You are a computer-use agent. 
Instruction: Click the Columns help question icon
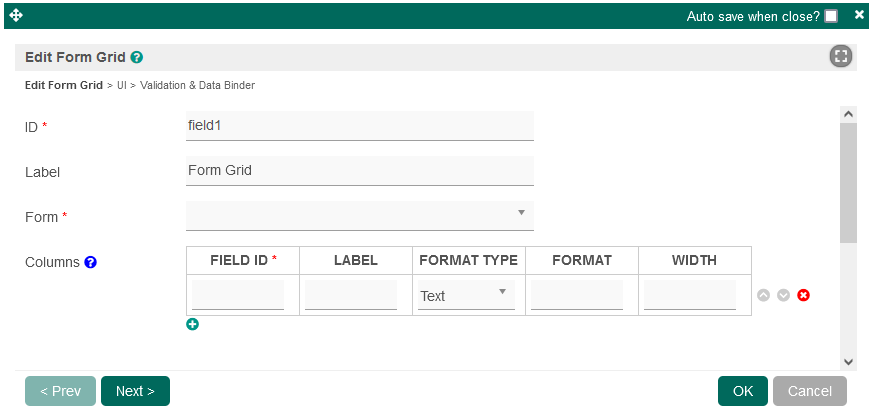pos(90,263)
